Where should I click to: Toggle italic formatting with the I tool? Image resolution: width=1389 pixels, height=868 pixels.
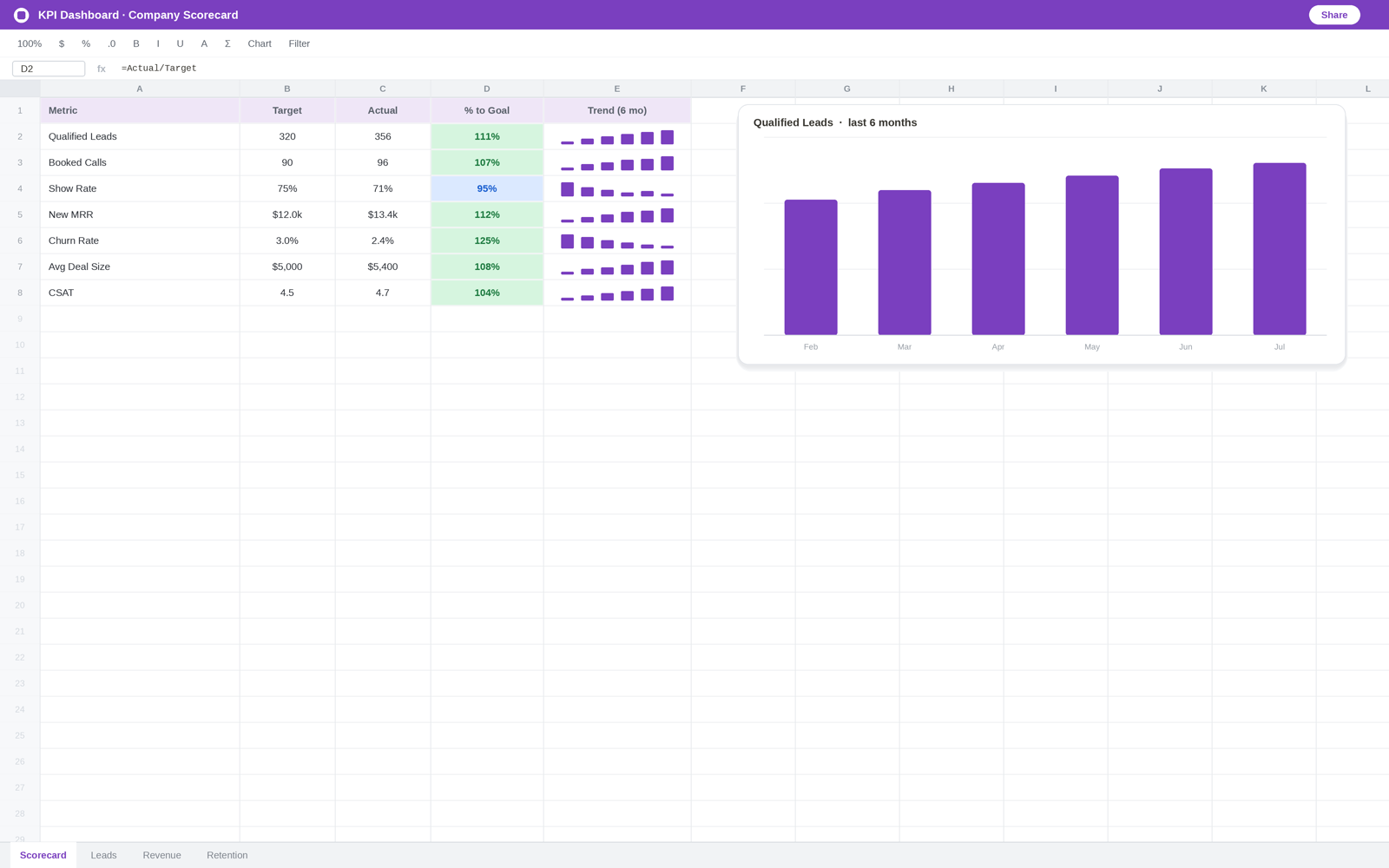point(158,43)
